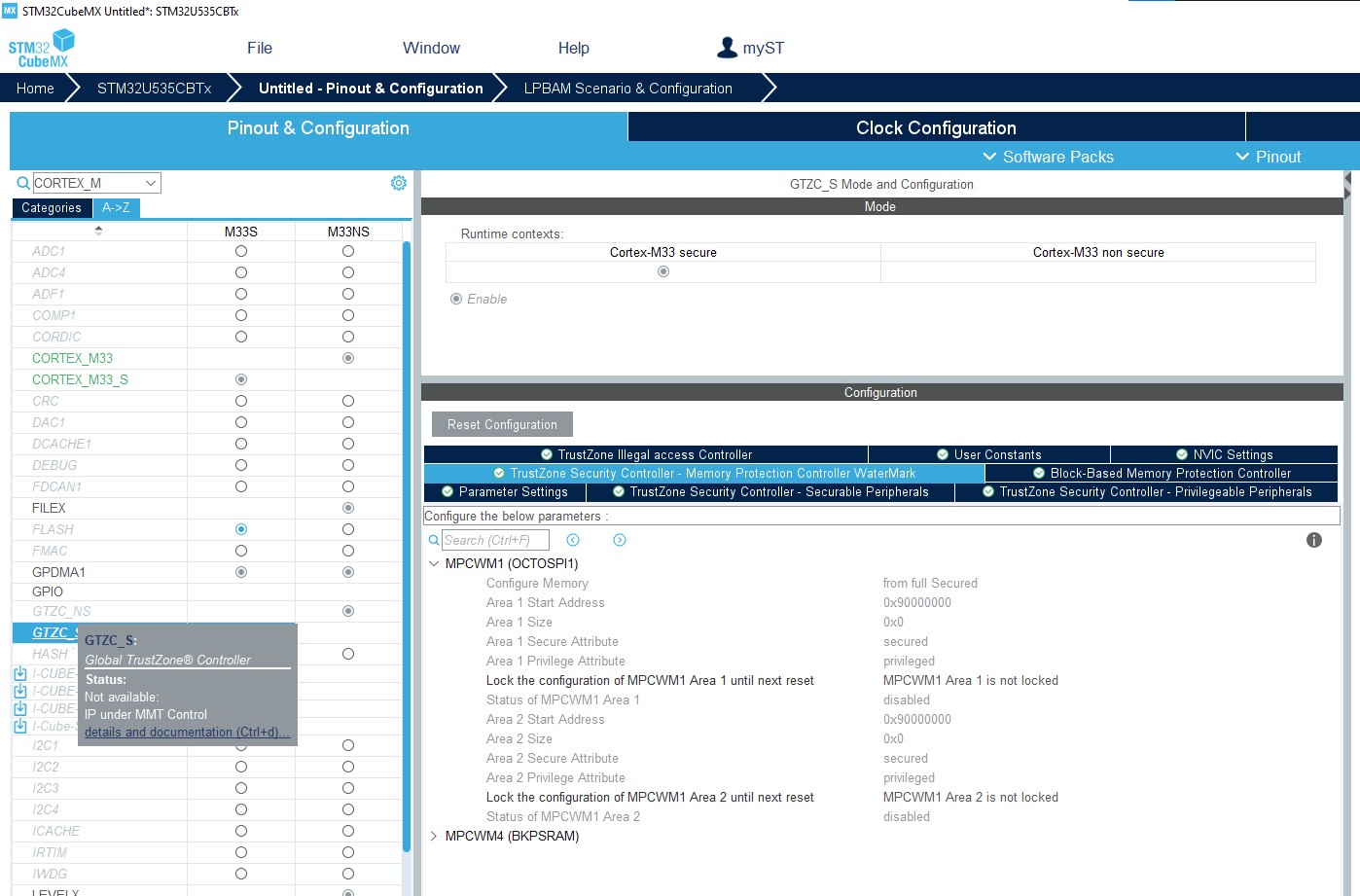Open the Block-Based Memory Protection Controller tab

(x=1162, y=473)
